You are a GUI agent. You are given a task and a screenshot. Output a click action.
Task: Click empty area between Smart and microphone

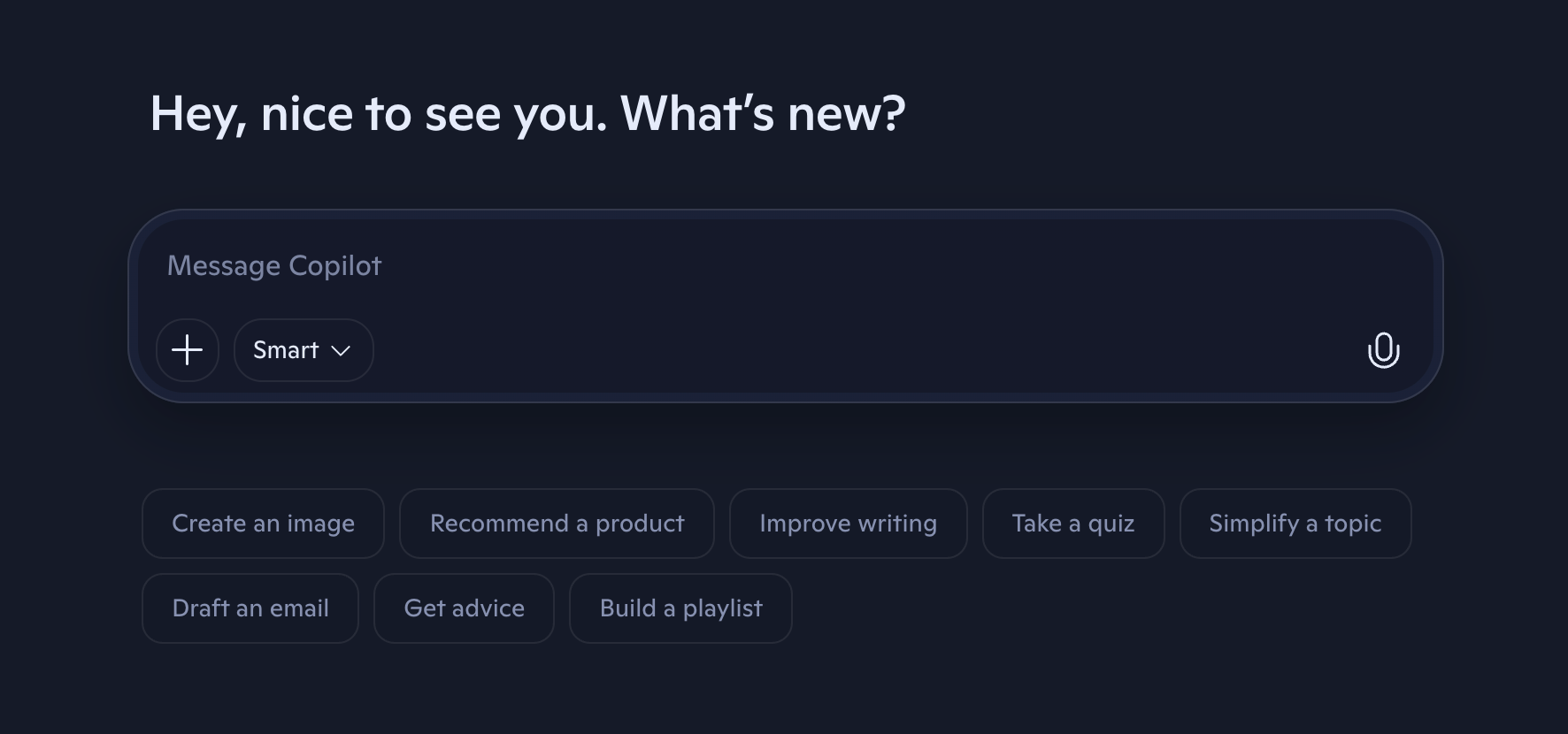pyautogui.click(x=867, y=350)
